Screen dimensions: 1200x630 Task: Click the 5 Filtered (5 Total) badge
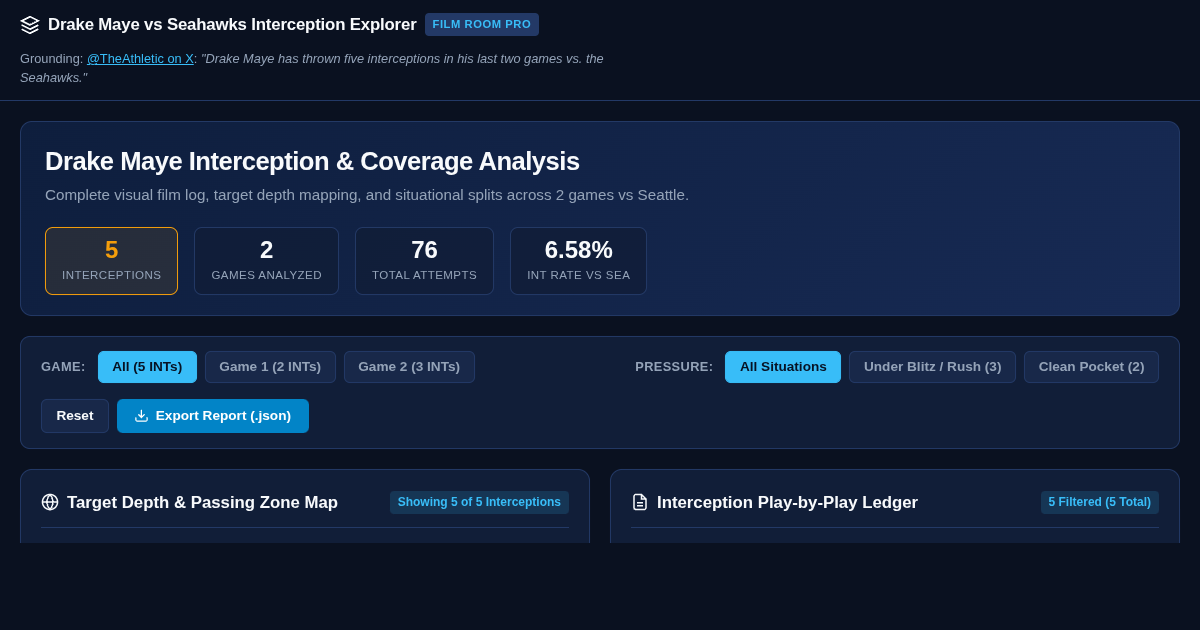1099,502
